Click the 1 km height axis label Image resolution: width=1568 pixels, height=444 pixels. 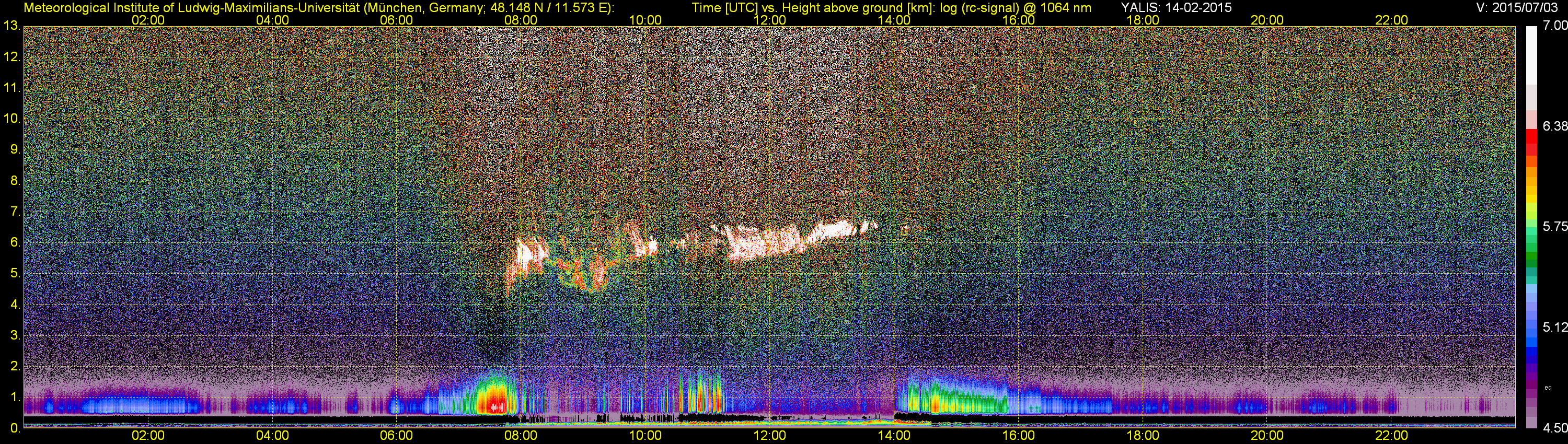click(15, 397)
